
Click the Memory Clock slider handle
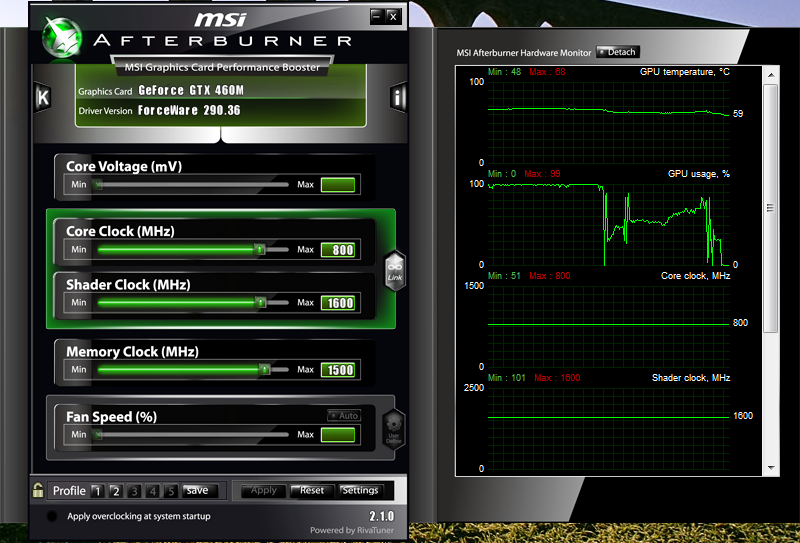pyautogui.click(x=264, y=369)
